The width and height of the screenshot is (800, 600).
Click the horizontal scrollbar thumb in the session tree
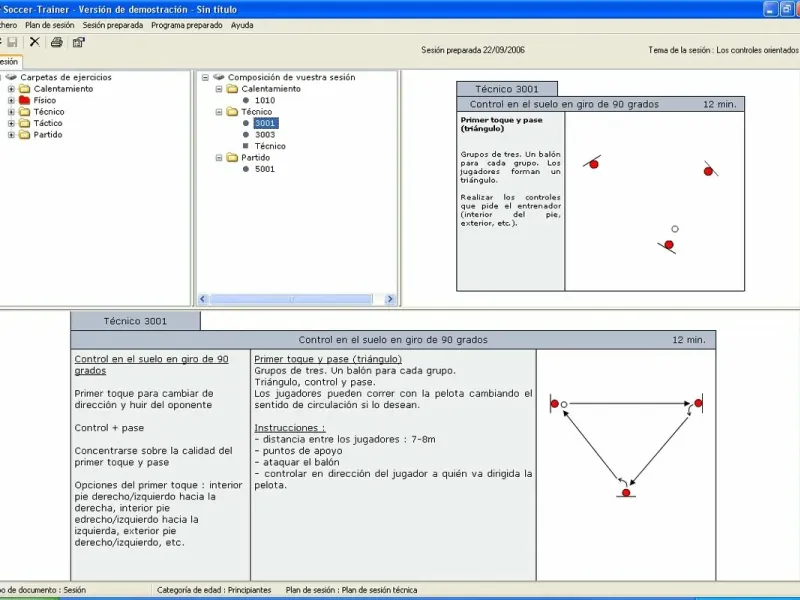click(x=291, y=299)
